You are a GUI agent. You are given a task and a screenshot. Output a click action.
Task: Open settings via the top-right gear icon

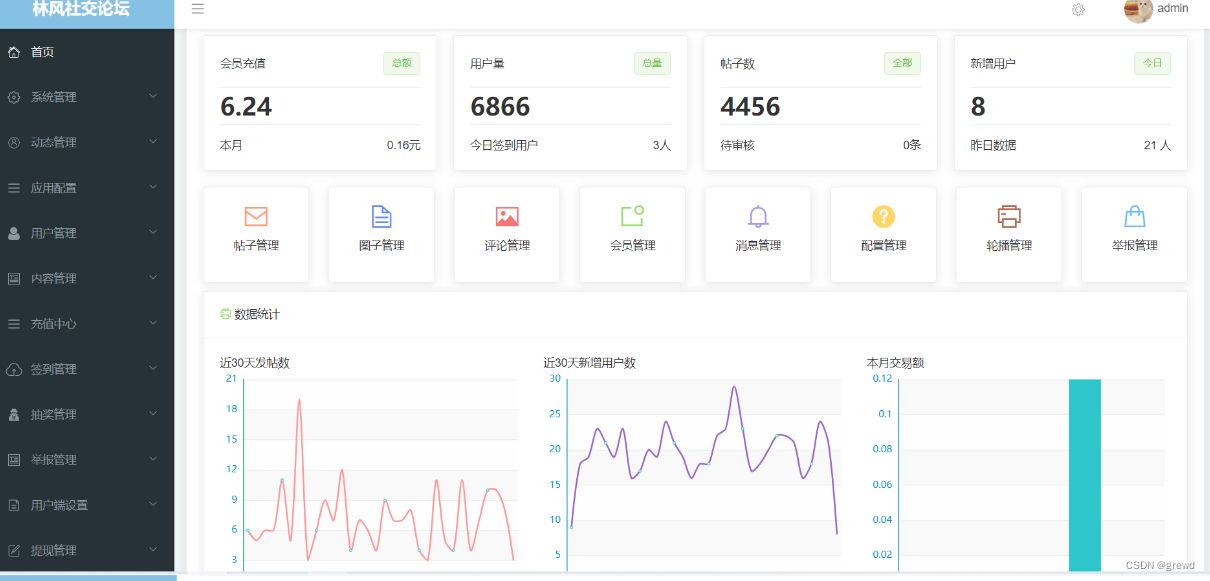coord(1078,9)
